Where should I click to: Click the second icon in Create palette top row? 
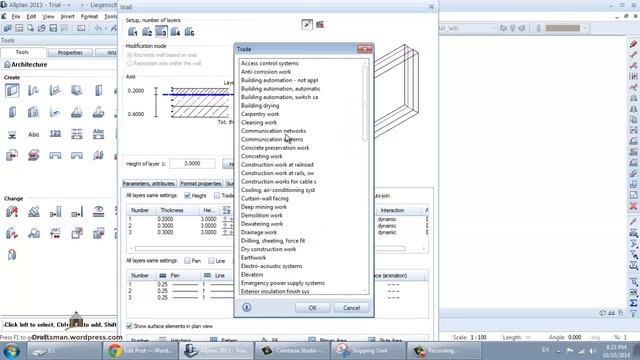33,90
